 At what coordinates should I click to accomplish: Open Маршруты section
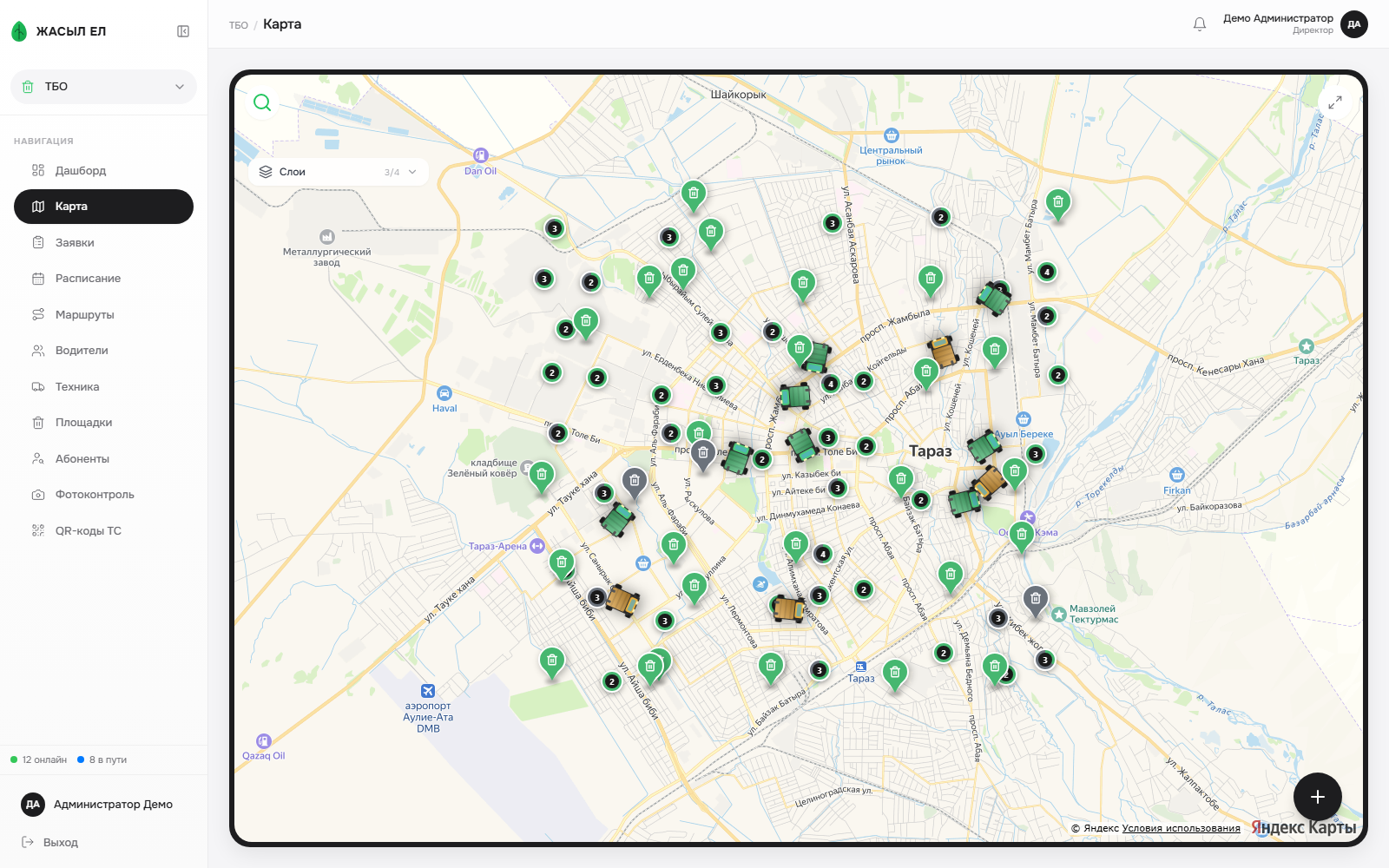pos(103,315)
